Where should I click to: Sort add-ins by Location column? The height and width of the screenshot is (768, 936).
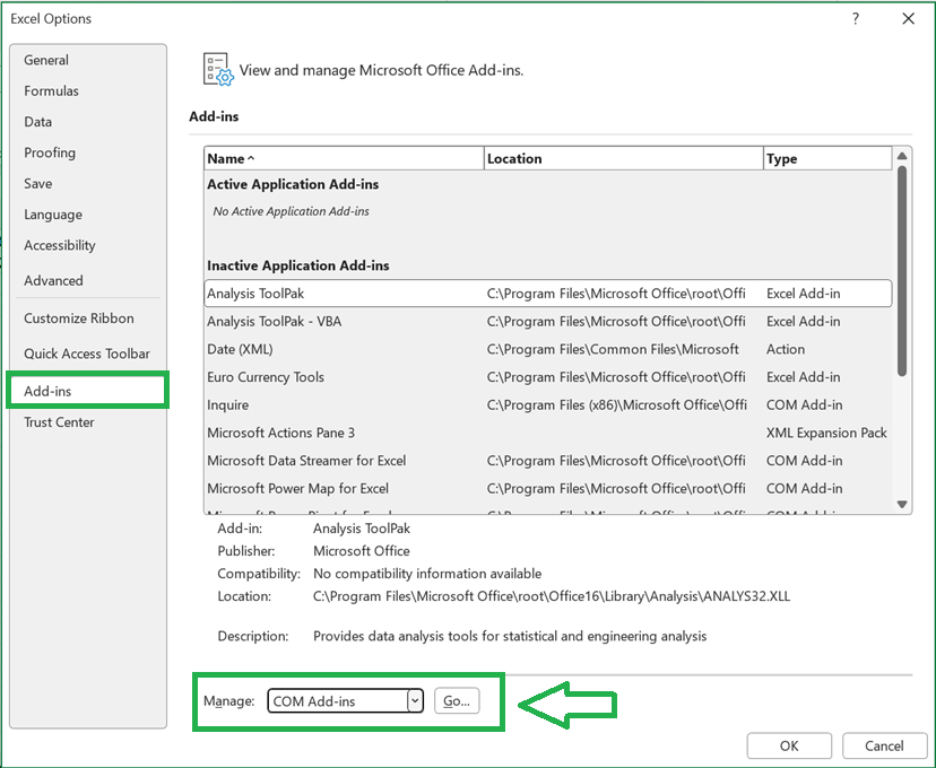point(623,159)
